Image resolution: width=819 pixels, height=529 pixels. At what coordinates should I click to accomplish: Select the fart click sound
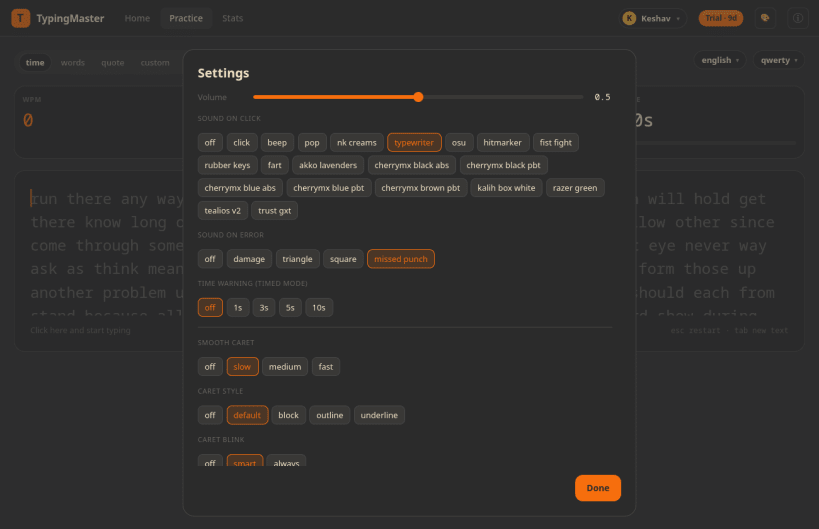tap(275, 165)
